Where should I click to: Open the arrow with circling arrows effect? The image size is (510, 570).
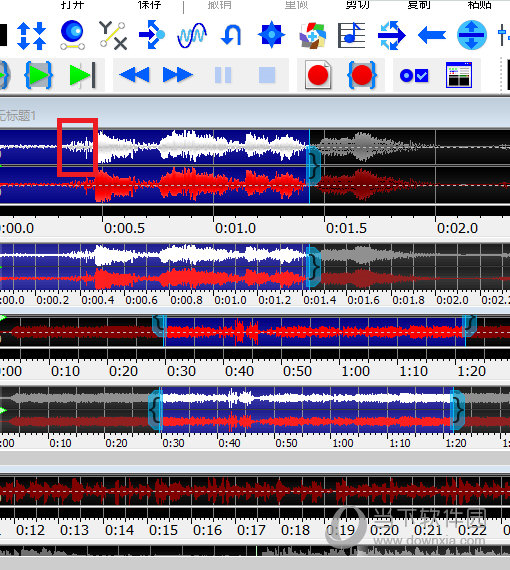tap(391, 35)
